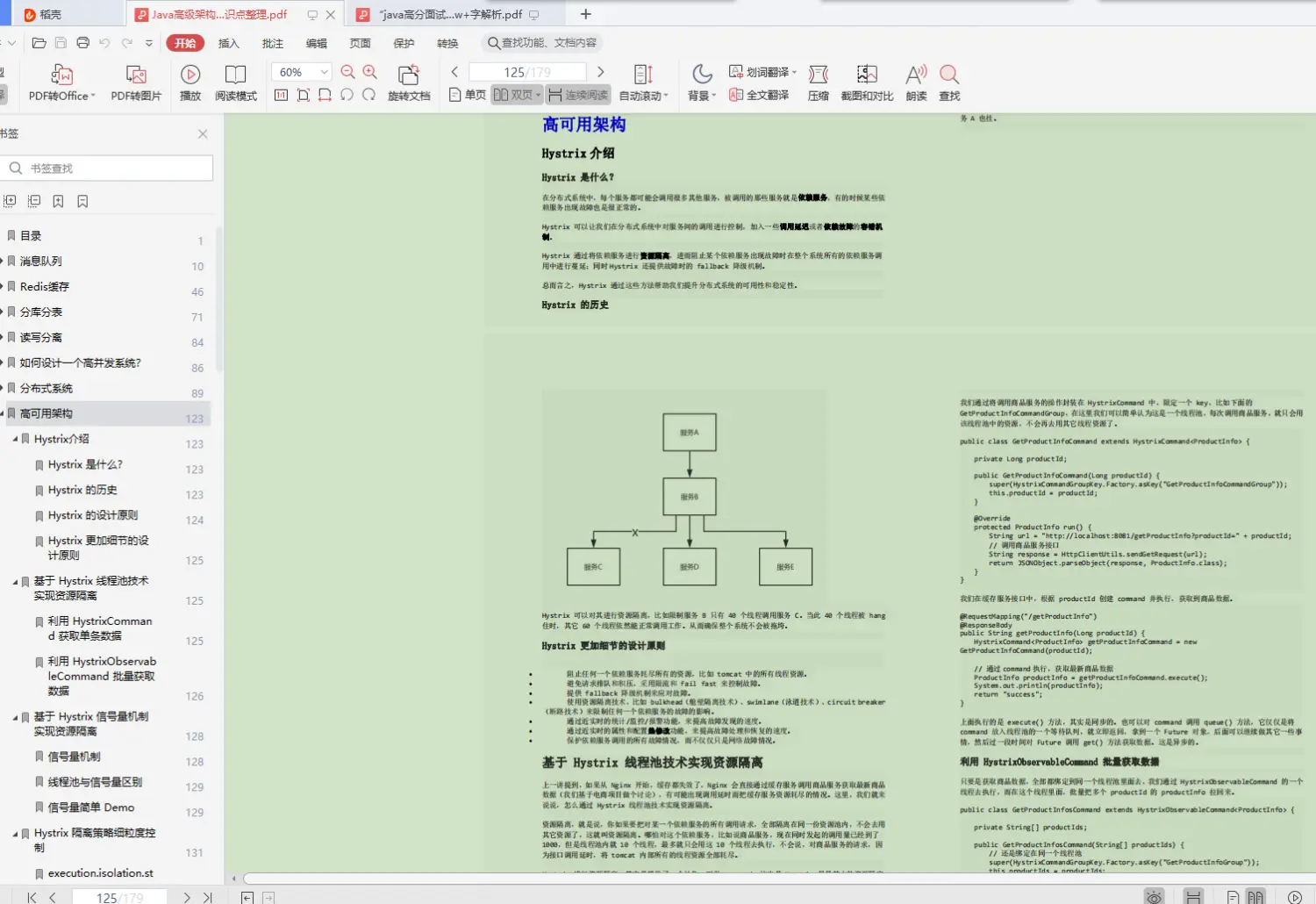Open 截图和对比 screenshot compare tool
Viewport: 1316px width, 904px height.
(867, 83)
